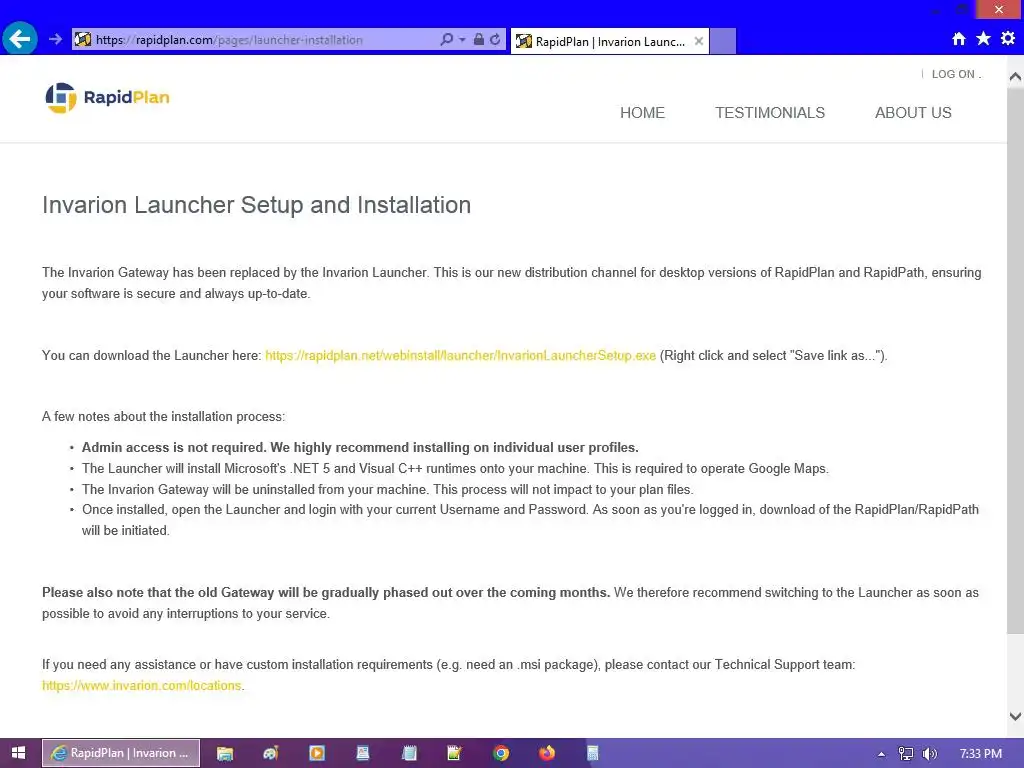Click the page heading Invarion Launcher Setup and Installation
This screenshot has width=1024, height=768.
coord(257,205)
